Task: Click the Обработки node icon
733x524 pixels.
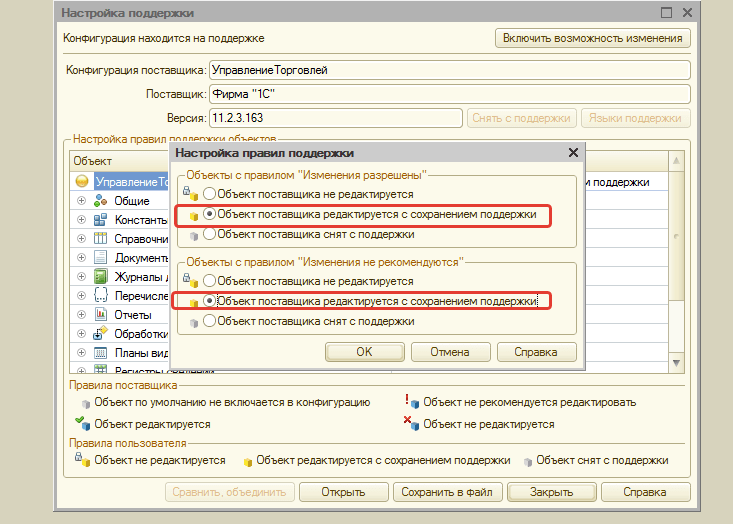Action: [100, 334]
